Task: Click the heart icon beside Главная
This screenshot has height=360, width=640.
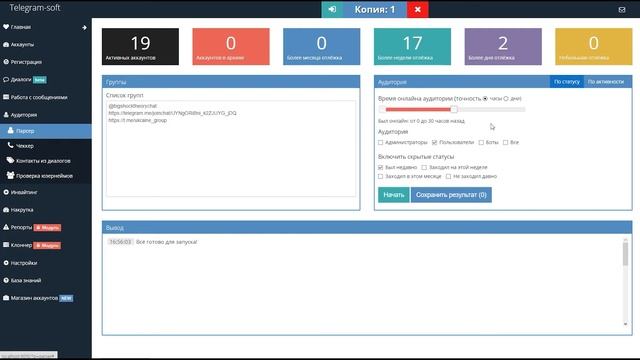Action: 6,27
